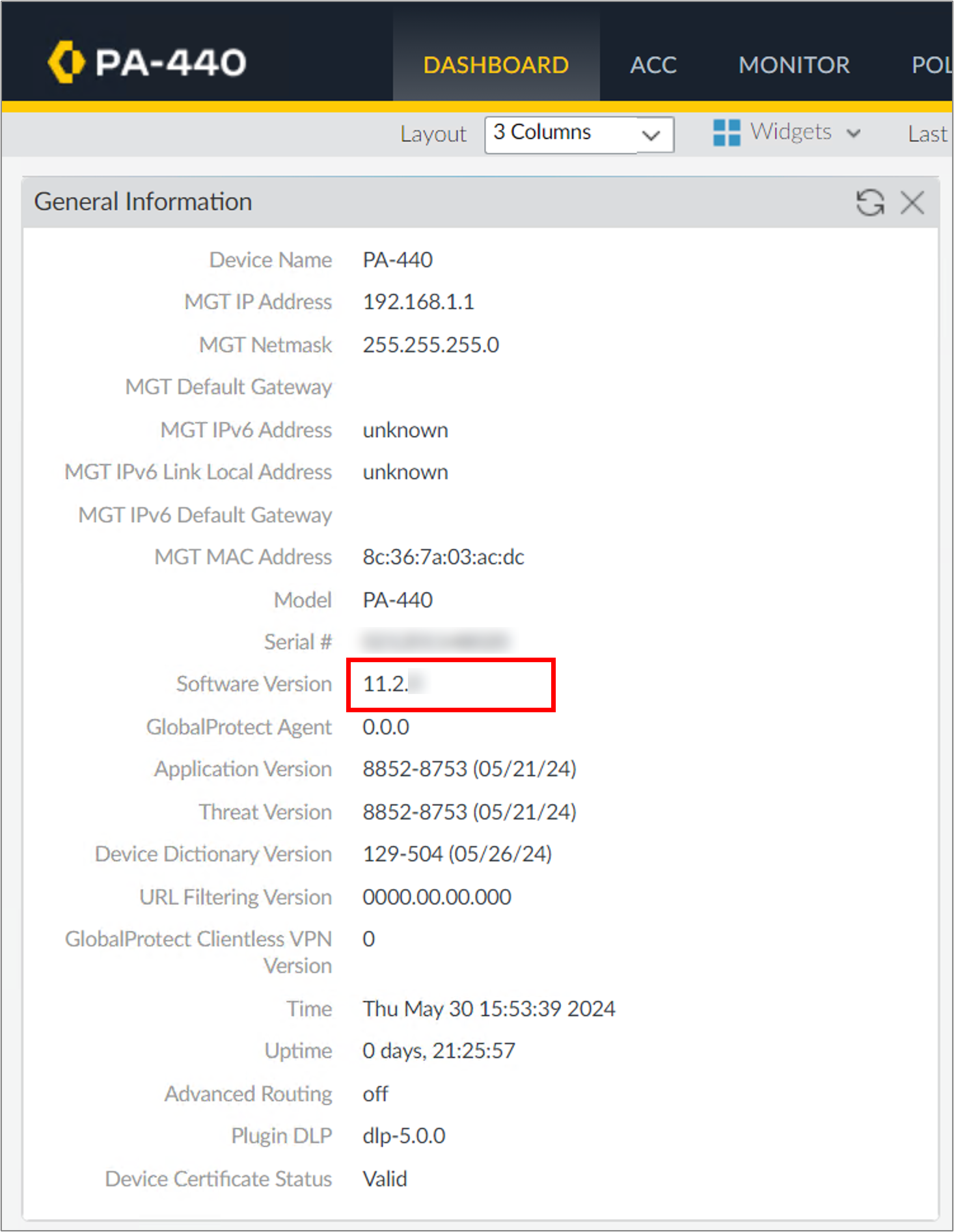Click the blurred Serial number value
Screen dimensions: 954x1232
click(435, 642)
